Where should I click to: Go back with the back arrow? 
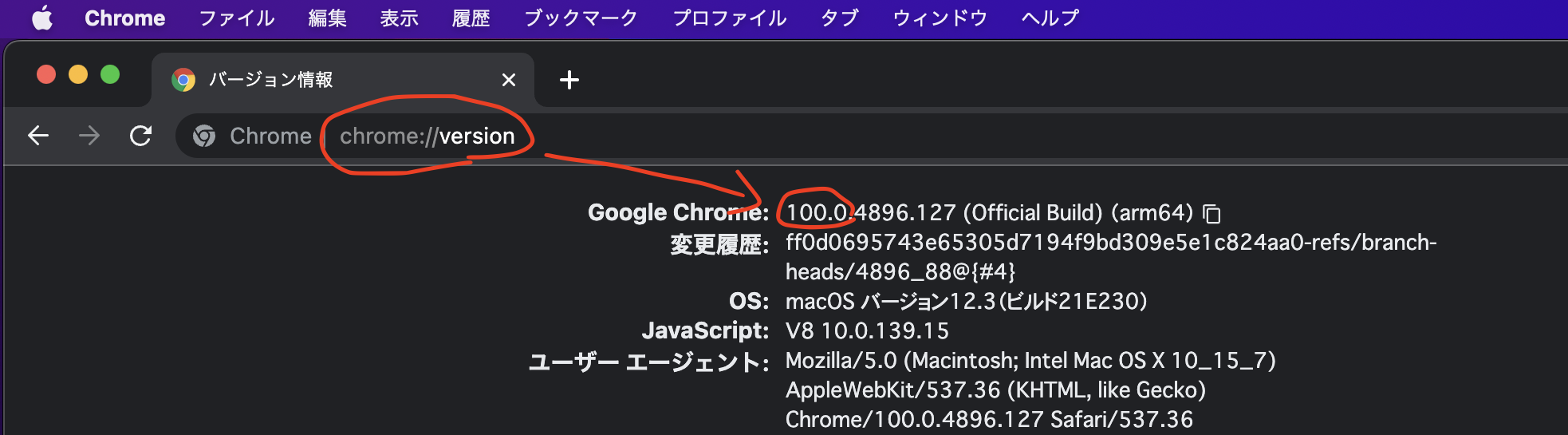(38, 136)
